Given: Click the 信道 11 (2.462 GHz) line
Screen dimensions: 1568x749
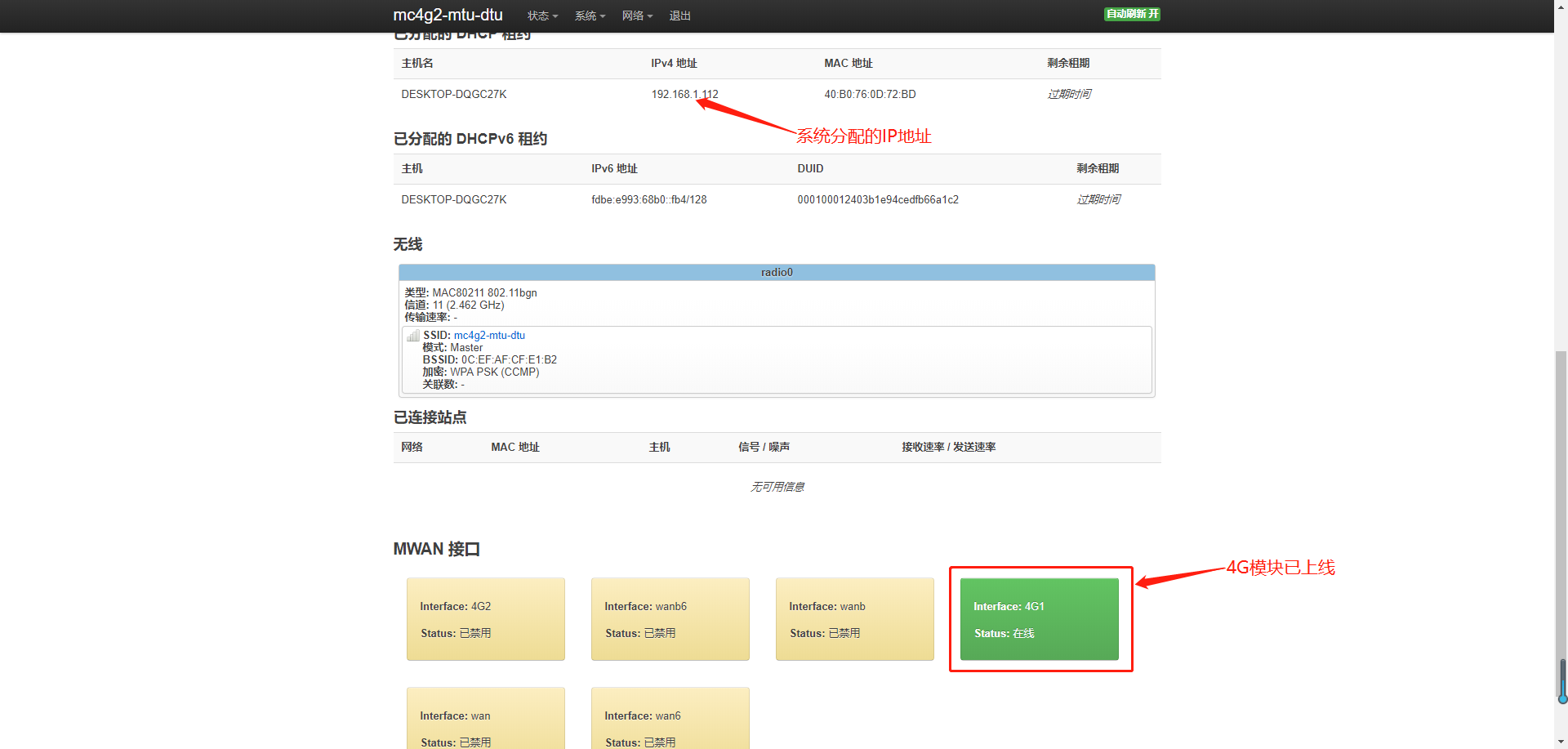Looking at the screenshot, I should pyautogui.click(x=454, y=305).
